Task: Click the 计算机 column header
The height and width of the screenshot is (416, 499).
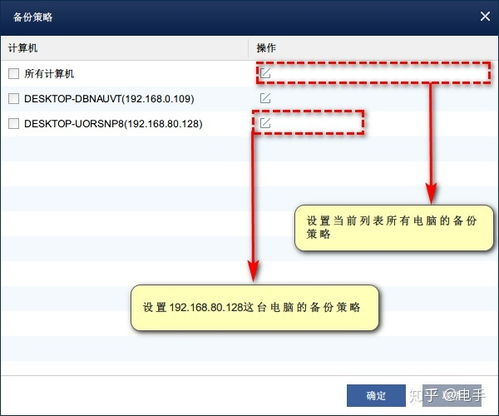Action: [23, 48]
